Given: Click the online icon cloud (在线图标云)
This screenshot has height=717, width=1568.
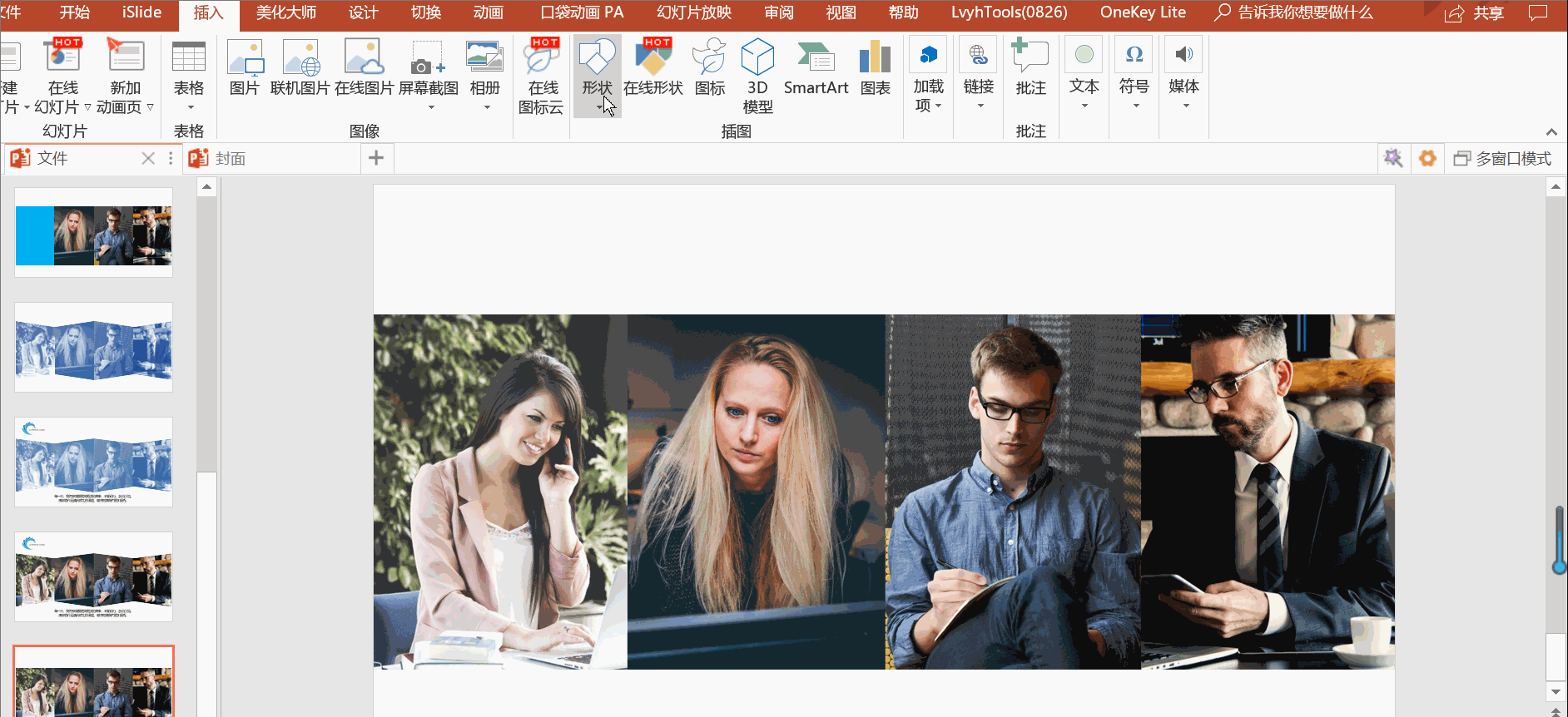Looking at the screenshot, I should pos(541,75).
